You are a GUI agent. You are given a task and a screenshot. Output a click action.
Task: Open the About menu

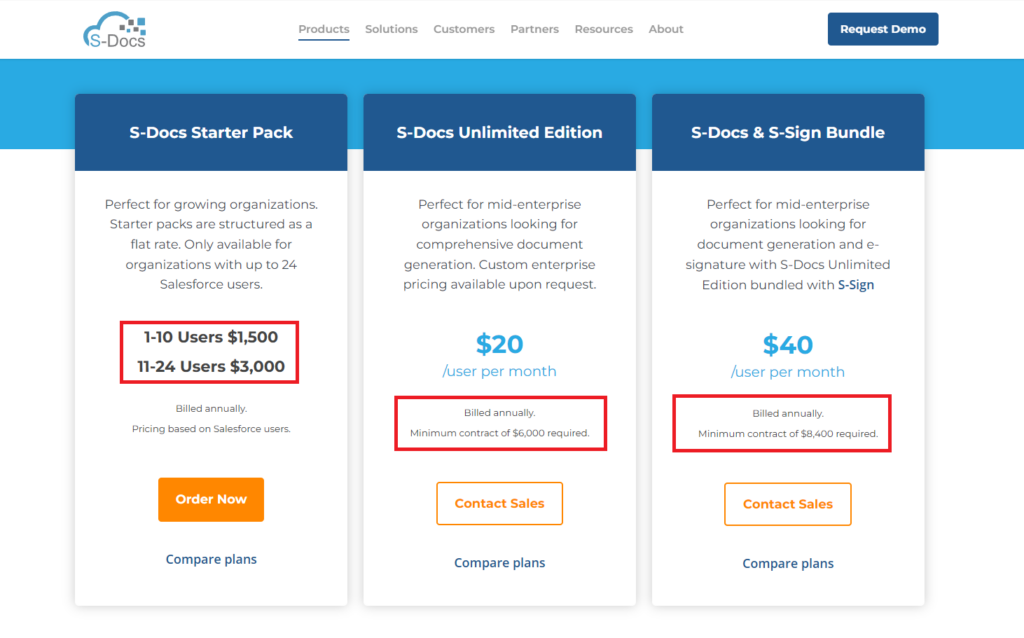click(x=666, y=29)
